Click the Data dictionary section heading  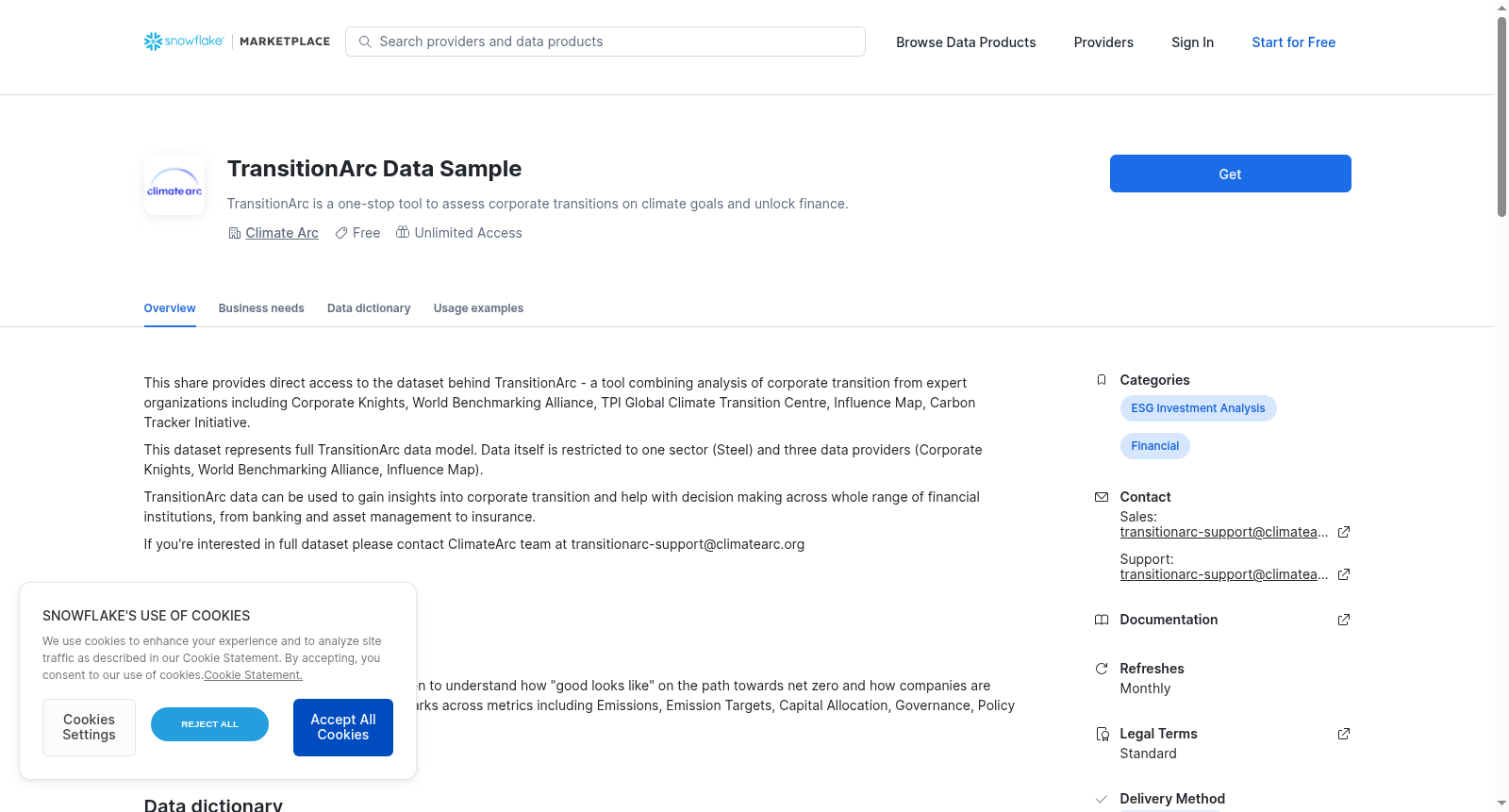click(x=213, y=804)
